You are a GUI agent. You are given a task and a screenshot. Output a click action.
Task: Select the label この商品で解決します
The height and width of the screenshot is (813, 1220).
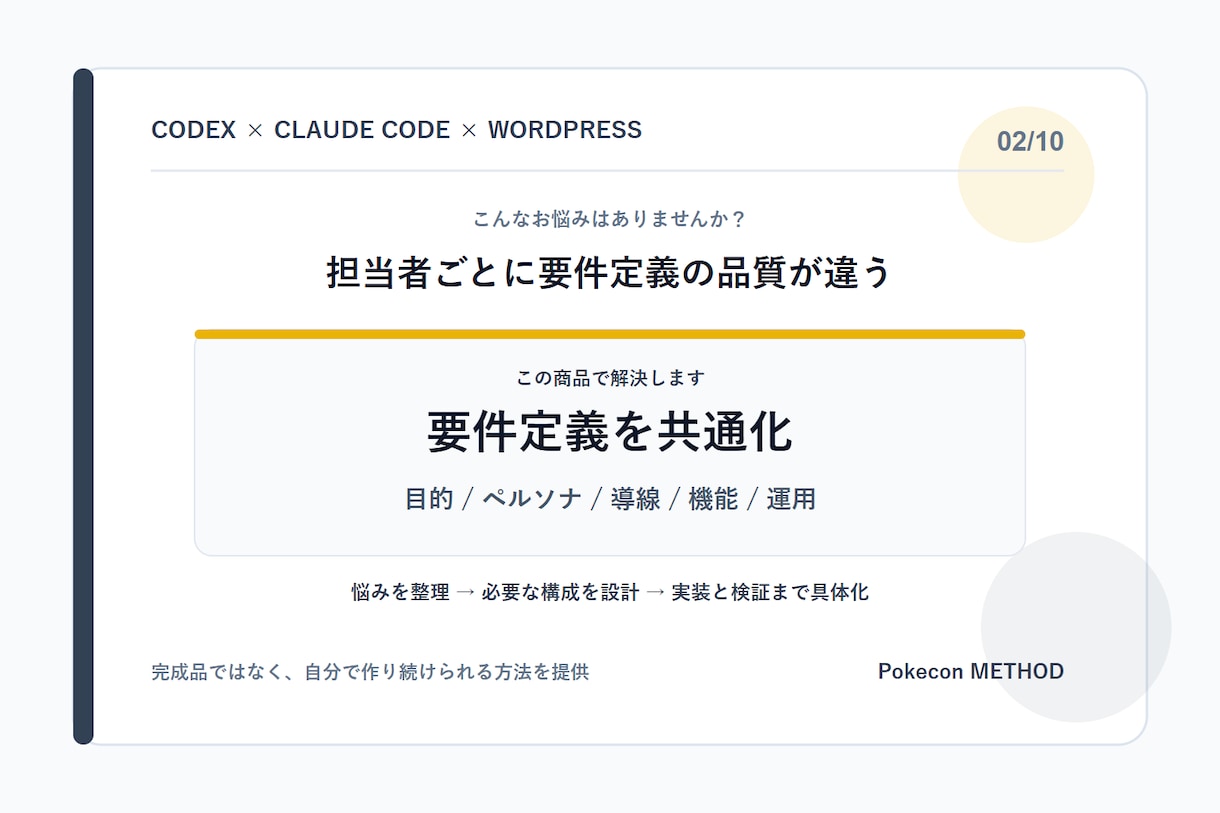pyautogui.click(x=610, y=378)
